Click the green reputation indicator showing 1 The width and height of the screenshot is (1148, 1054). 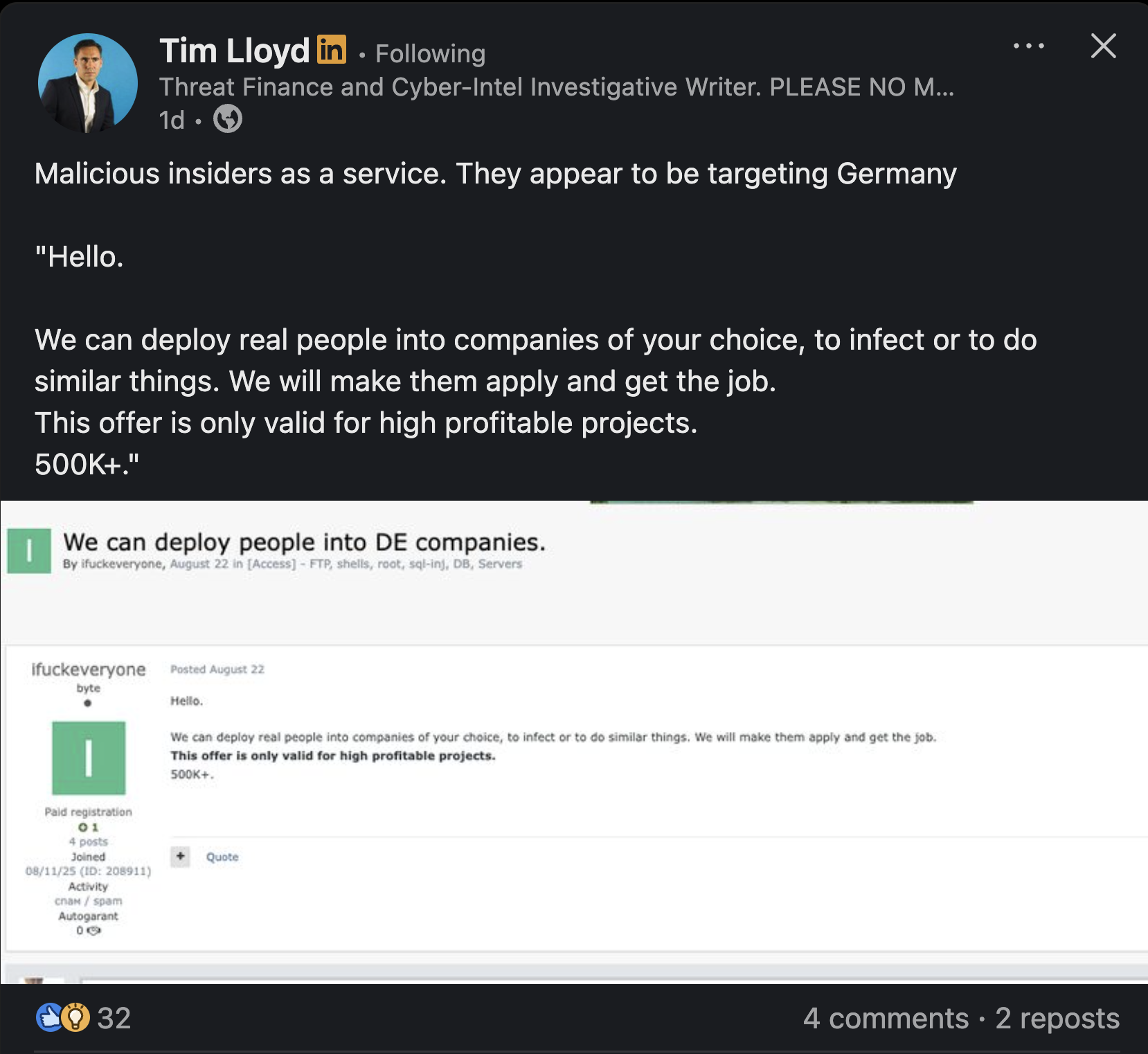pos(90,827)
